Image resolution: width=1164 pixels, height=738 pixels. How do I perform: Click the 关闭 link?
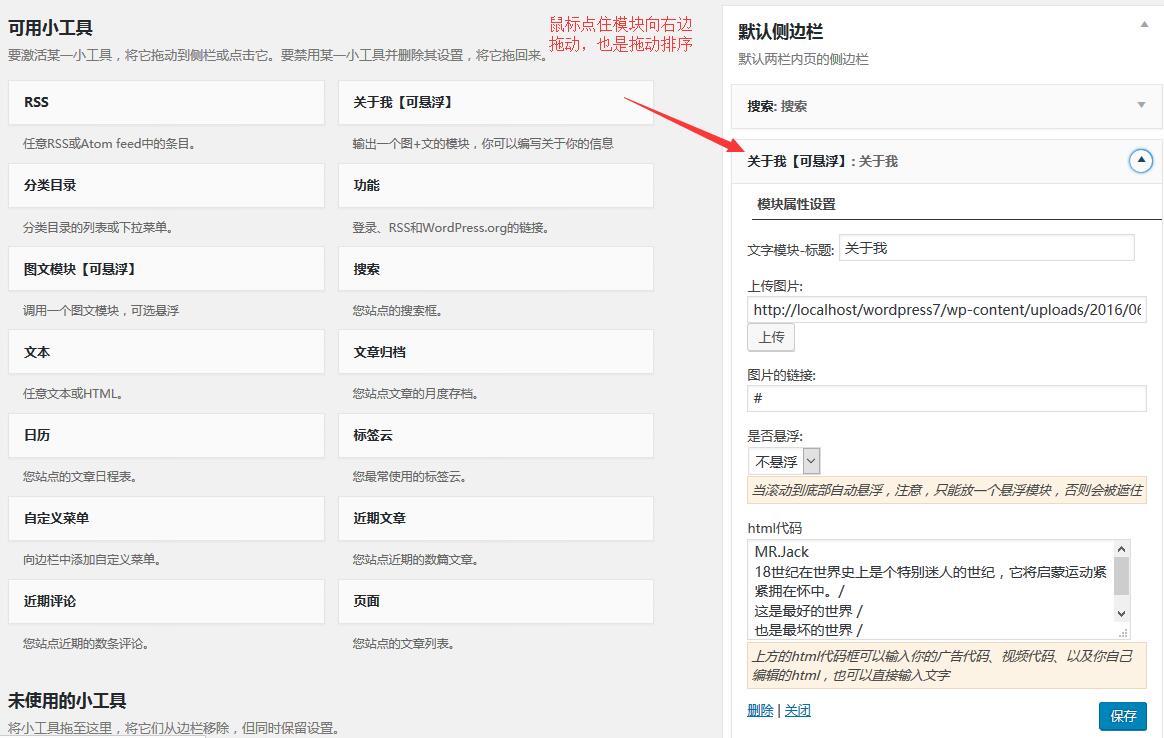click(797, 710)
